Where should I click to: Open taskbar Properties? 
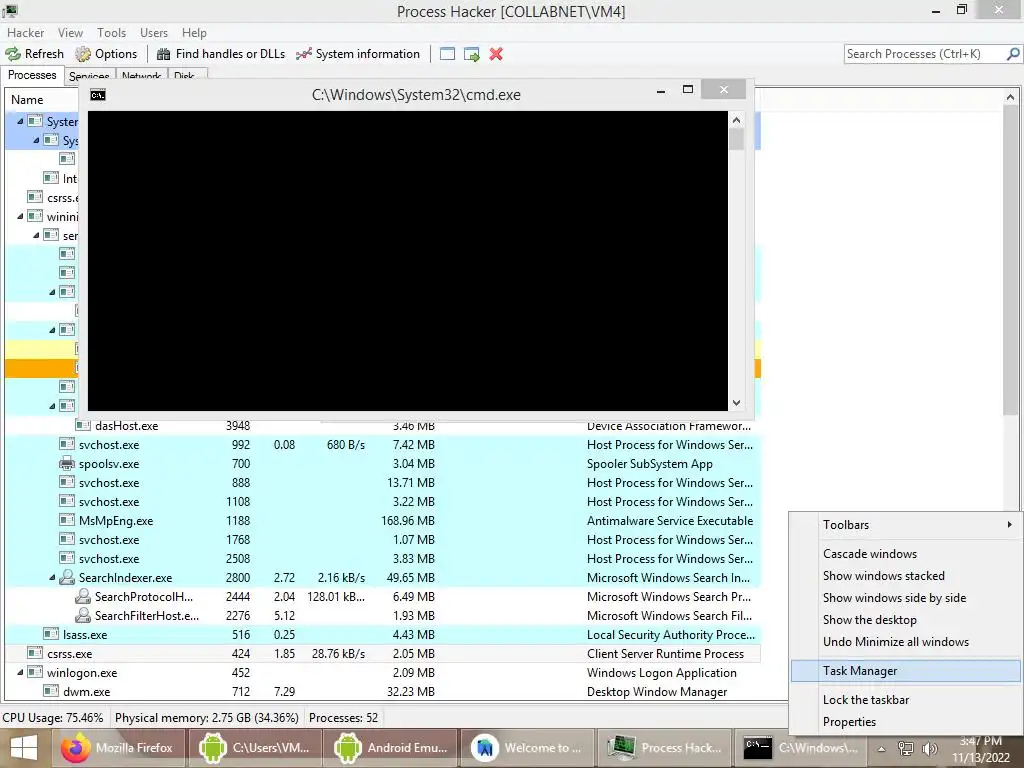point(906,722)
